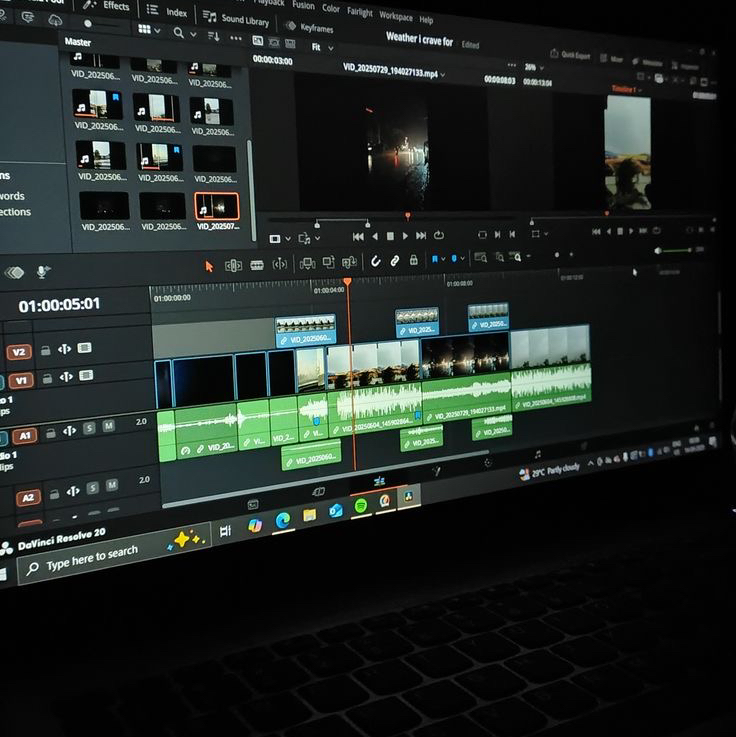
Task: Click the blue flag icon
Action: (x=436, y=260)
